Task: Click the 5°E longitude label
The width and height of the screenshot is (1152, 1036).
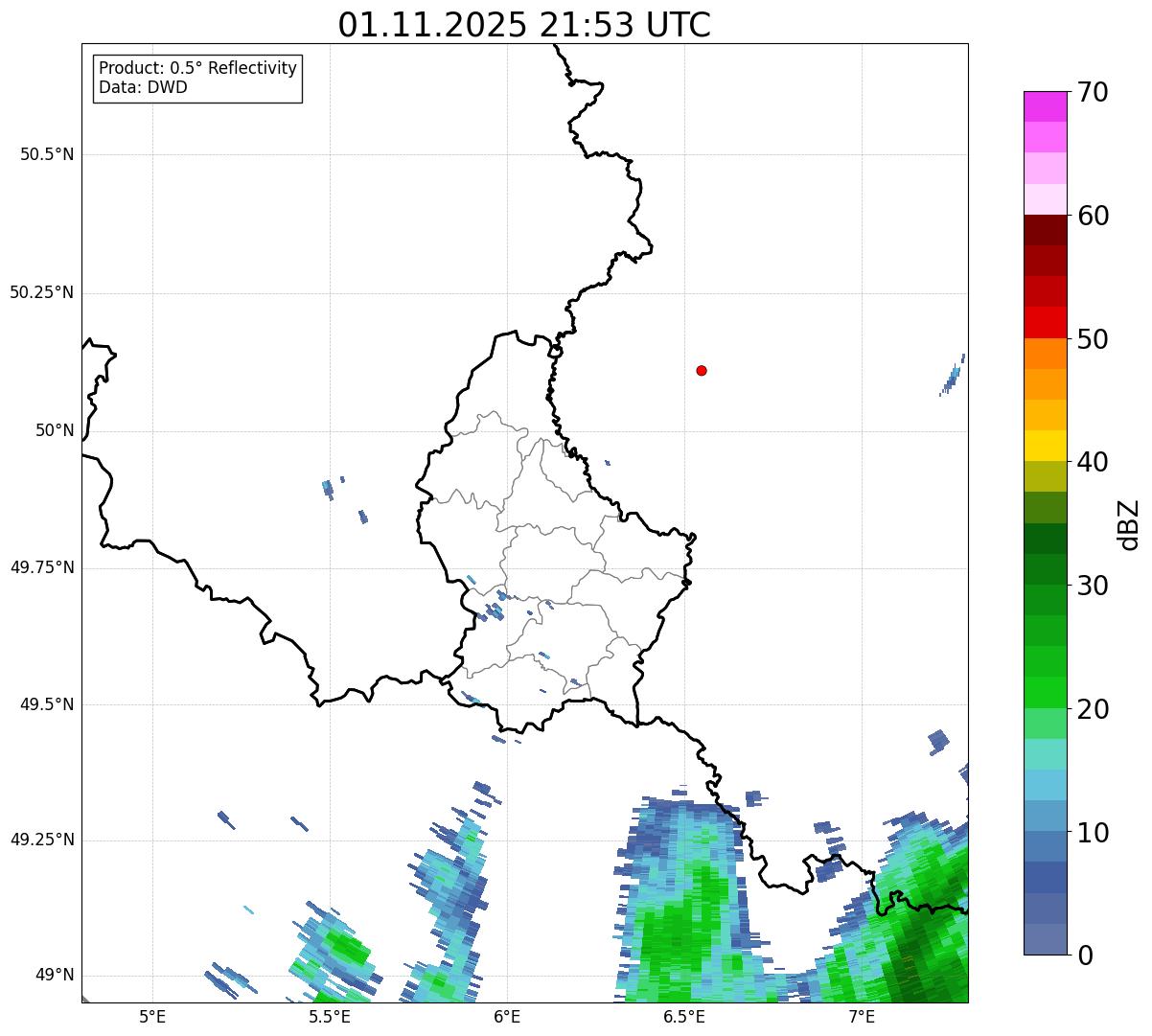Action: tap(152, 1016)
